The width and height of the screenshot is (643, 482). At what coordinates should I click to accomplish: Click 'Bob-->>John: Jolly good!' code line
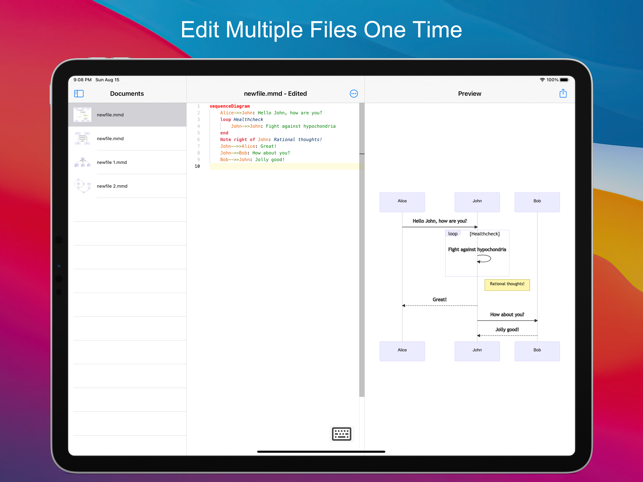click(252, 160)
